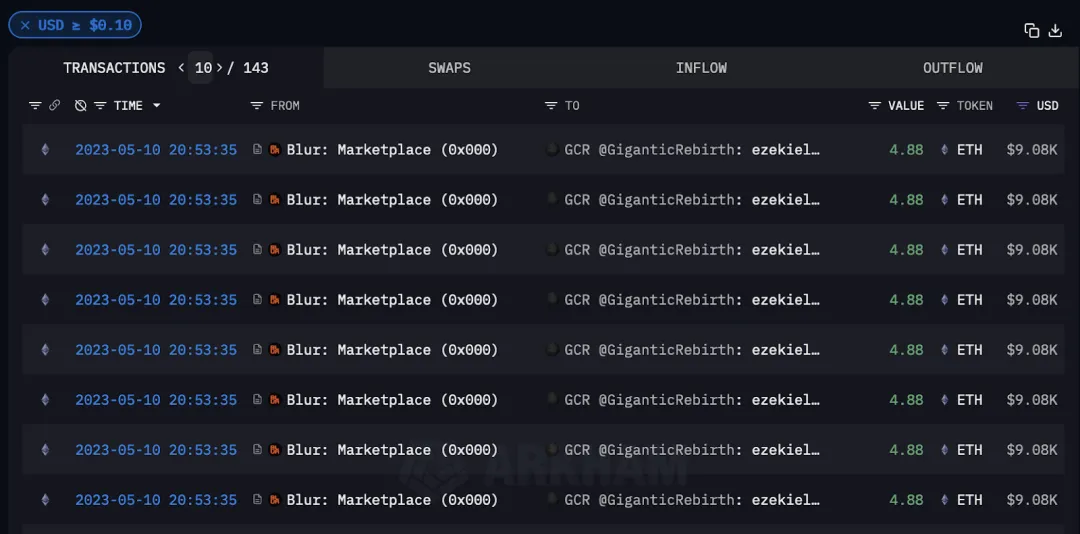1080x534 pixels.
Task: Click the page number 10 field
Action: pos(203,68)
